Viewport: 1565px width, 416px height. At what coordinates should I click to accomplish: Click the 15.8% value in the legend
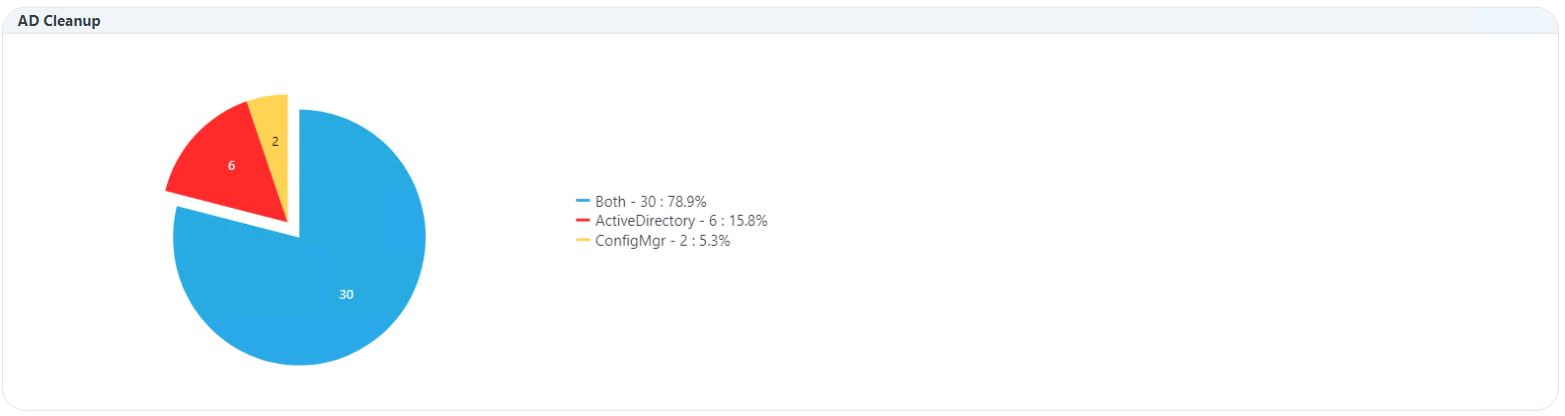(x=747, y=221)
